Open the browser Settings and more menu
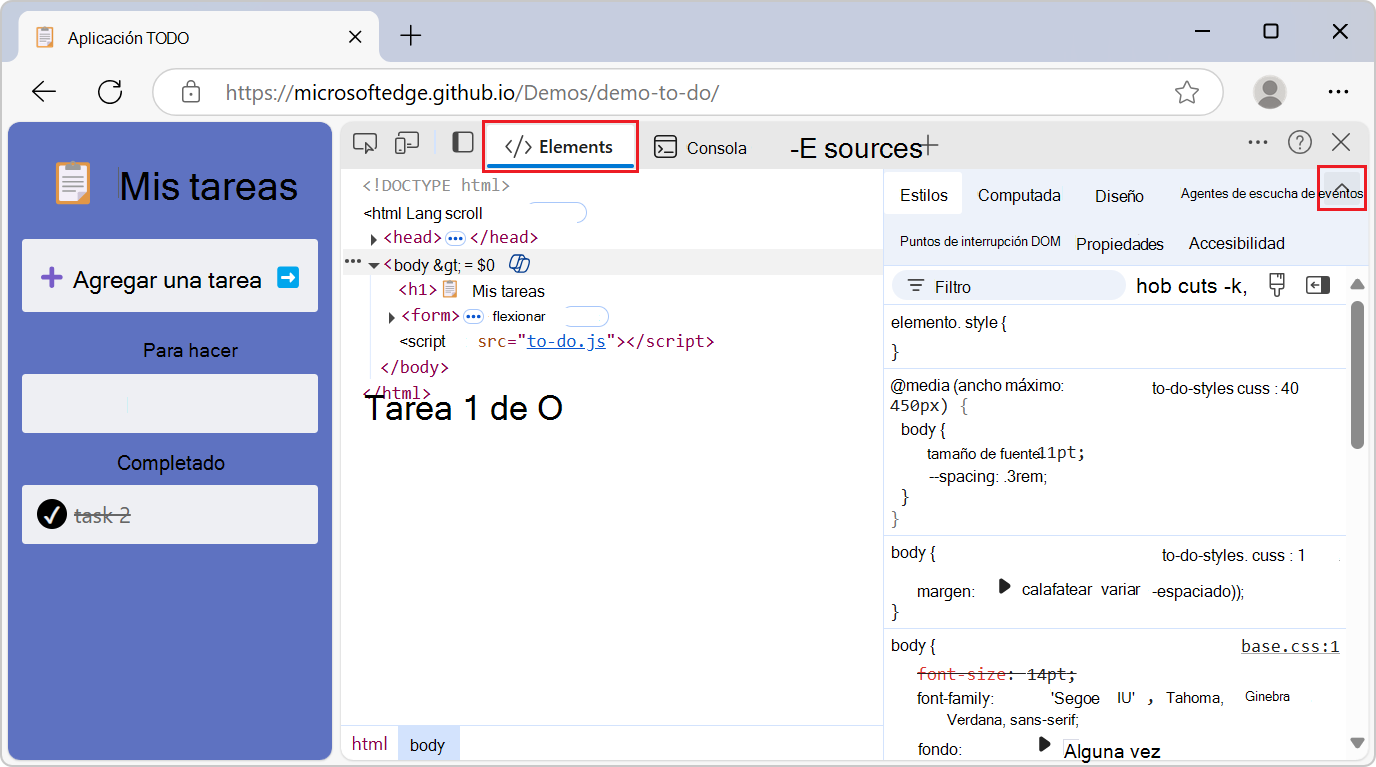This screenshot has height=767, width=1376. pos(1339,92)
